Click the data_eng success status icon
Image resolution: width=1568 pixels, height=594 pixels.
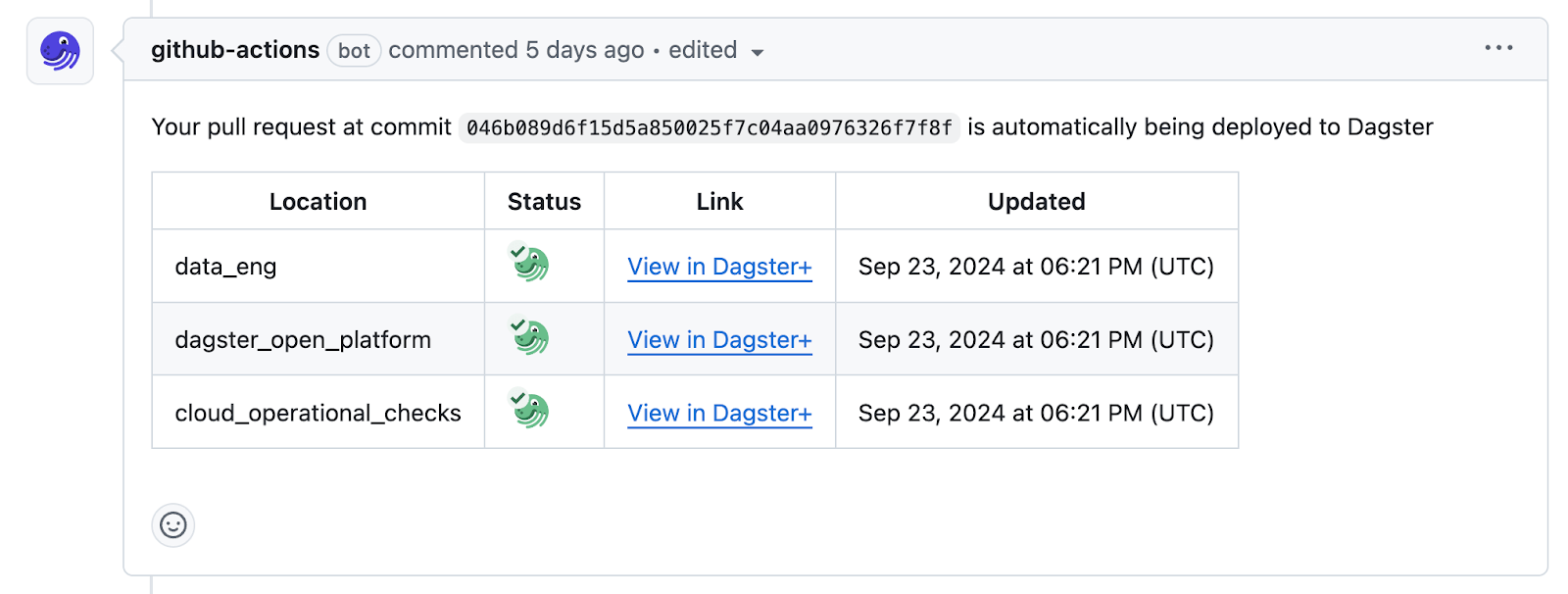530,263
